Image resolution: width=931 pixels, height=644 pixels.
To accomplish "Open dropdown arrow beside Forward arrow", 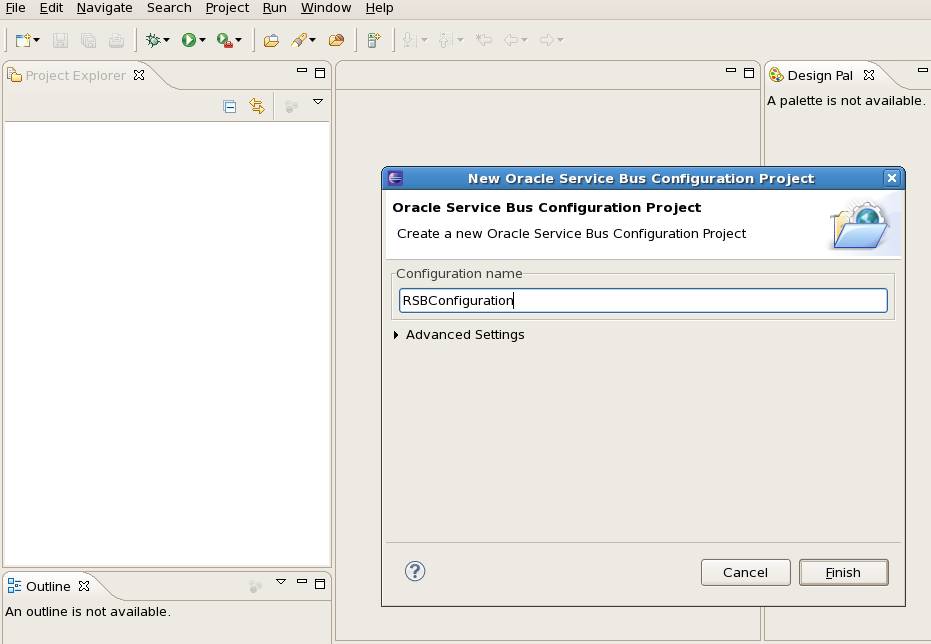I will (560, 40).
